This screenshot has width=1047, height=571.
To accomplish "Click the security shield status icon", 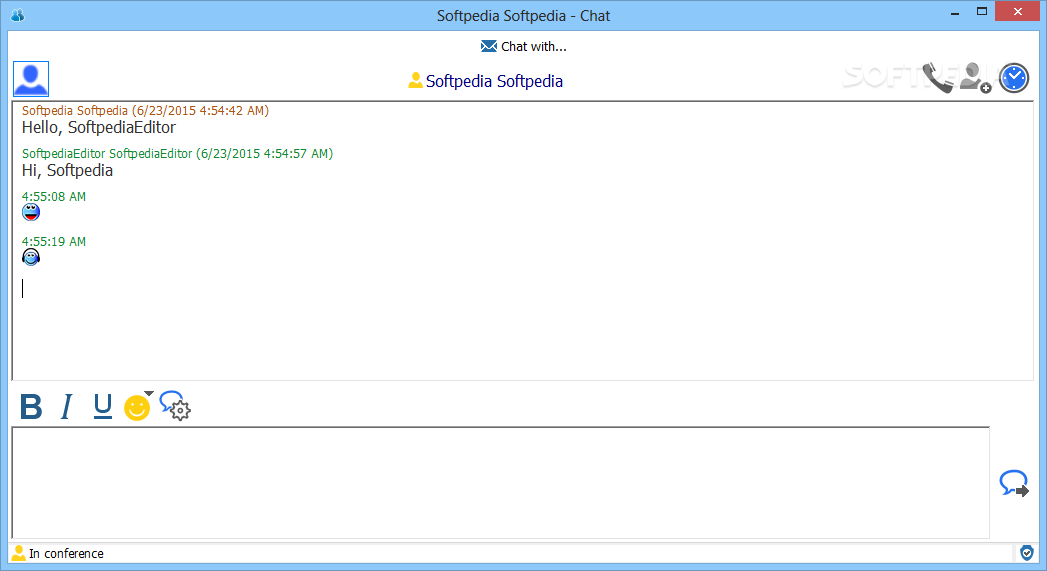I will 1026,553.
